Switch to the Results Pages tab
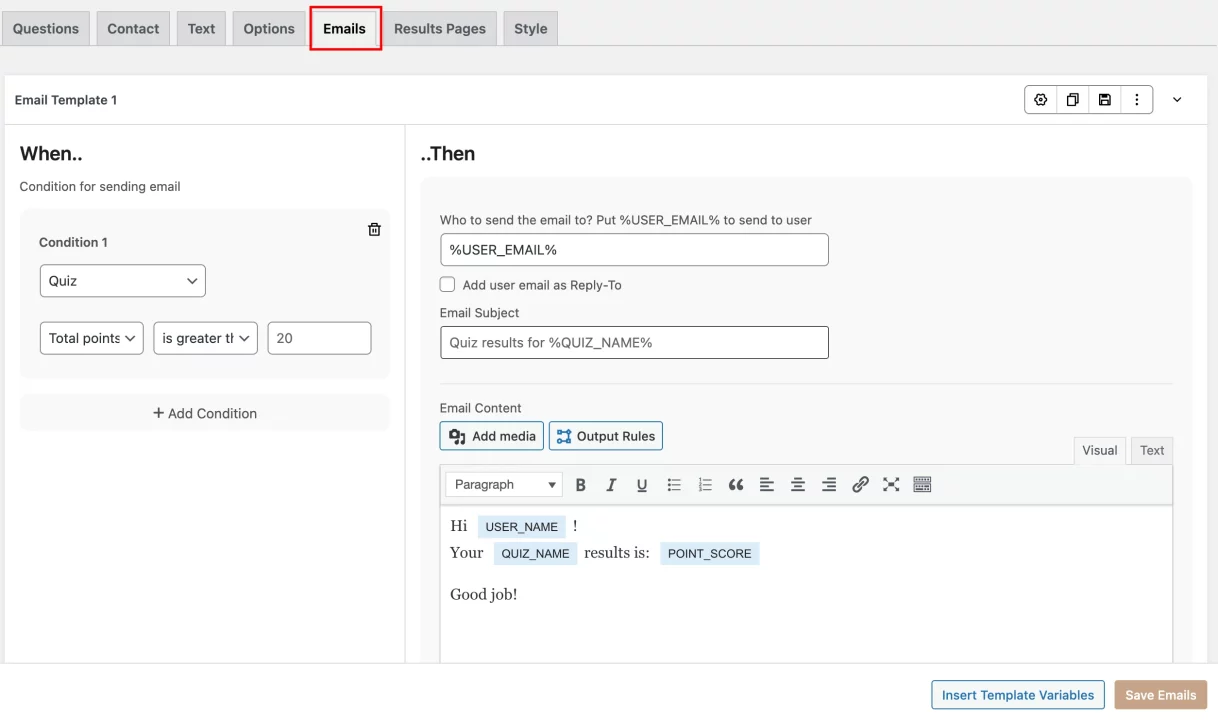 tap(440, 28)
